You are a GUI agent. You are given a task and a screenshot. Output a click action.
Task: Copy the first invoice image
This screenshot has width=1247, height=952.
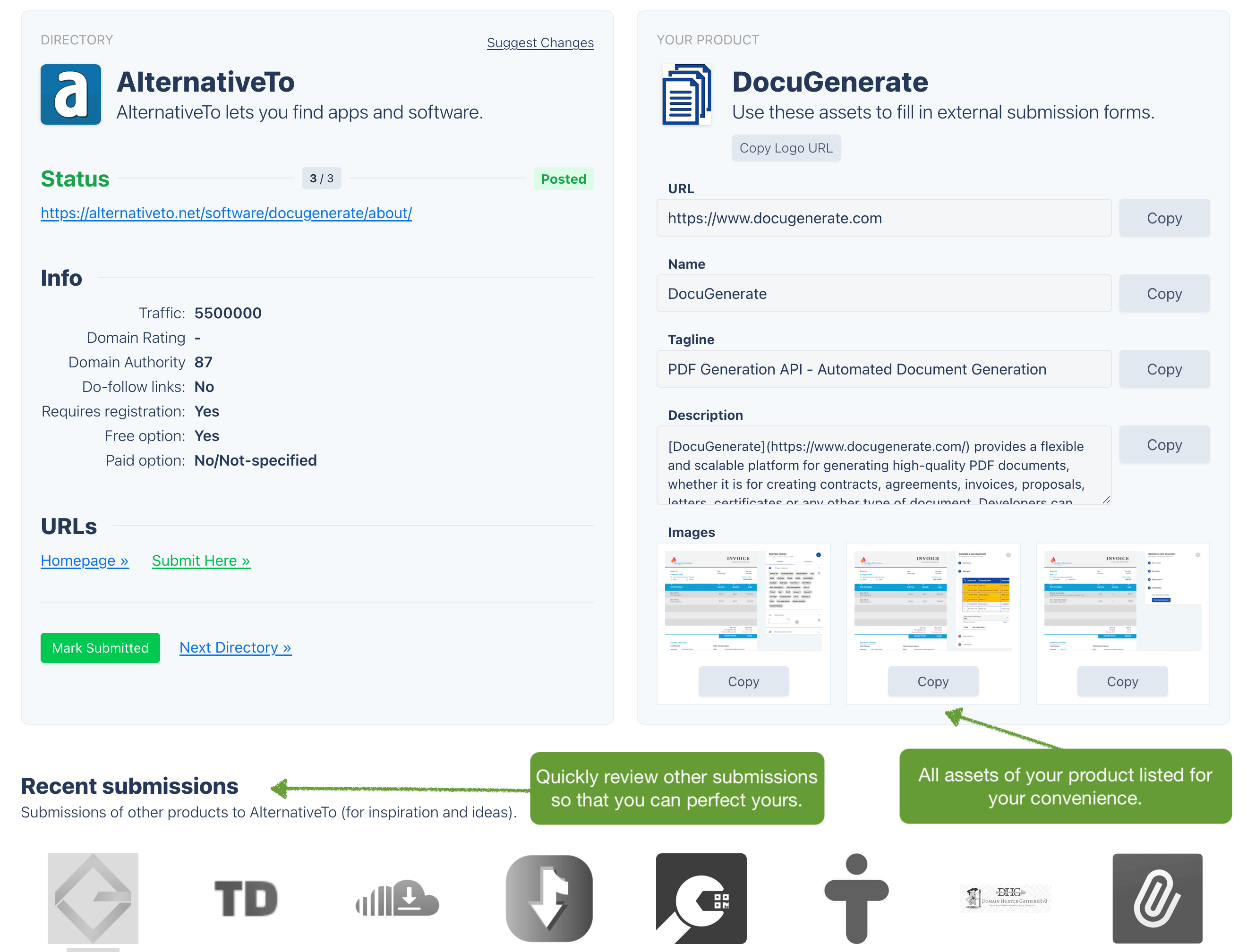(x=744, y=682)
